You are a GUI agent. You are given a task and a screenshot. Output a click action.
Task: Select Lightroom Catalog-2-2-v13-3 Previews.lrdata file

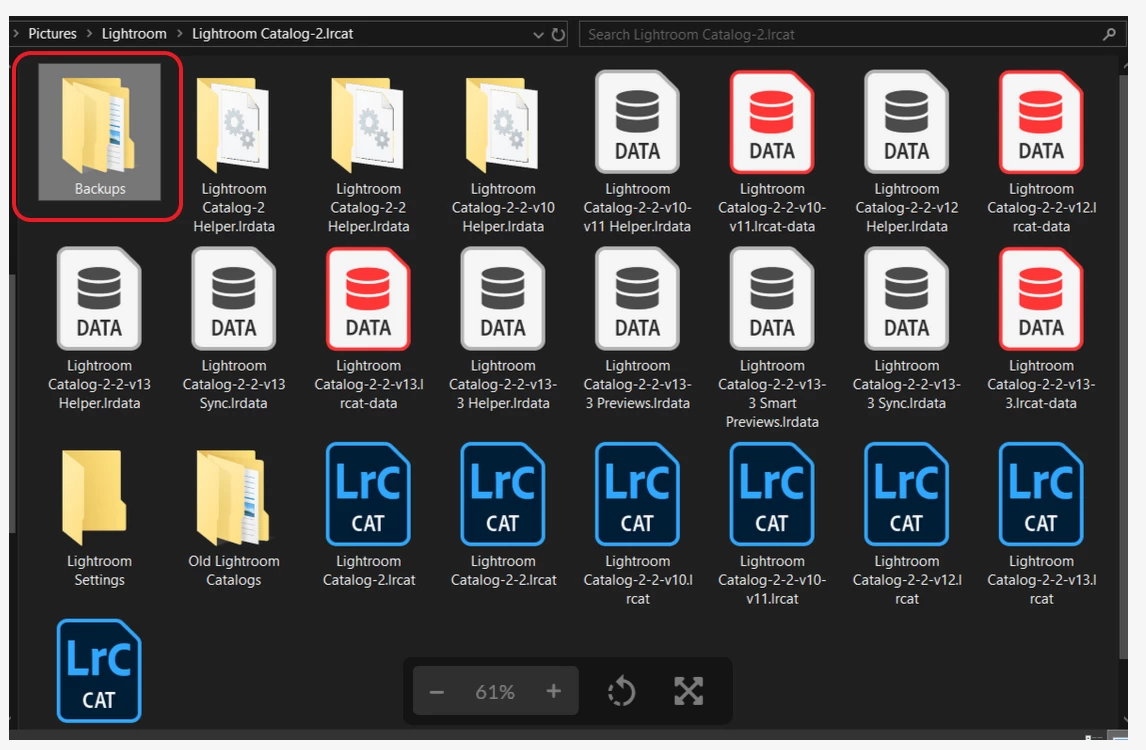click(637, 330)
